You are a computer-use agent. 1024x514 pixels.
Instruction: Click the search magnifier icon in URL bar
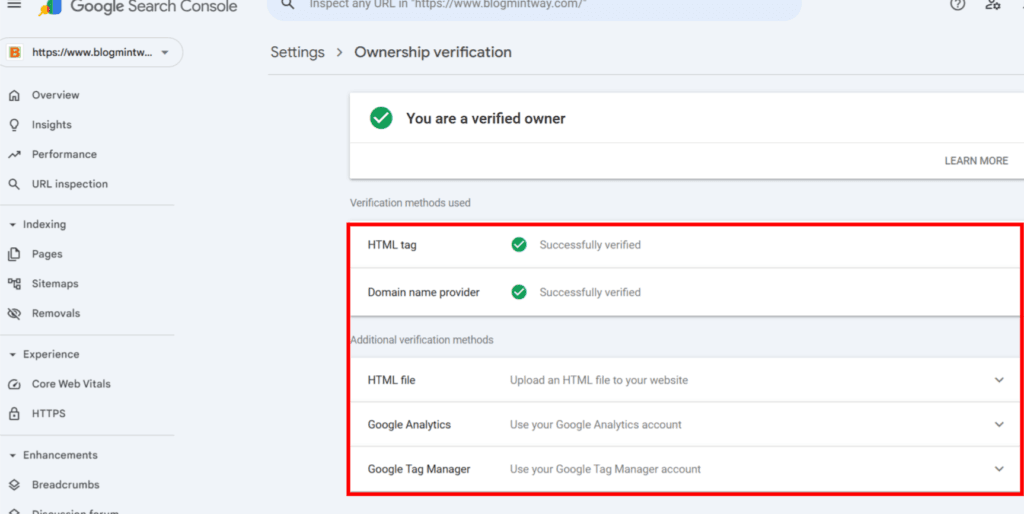287,5
